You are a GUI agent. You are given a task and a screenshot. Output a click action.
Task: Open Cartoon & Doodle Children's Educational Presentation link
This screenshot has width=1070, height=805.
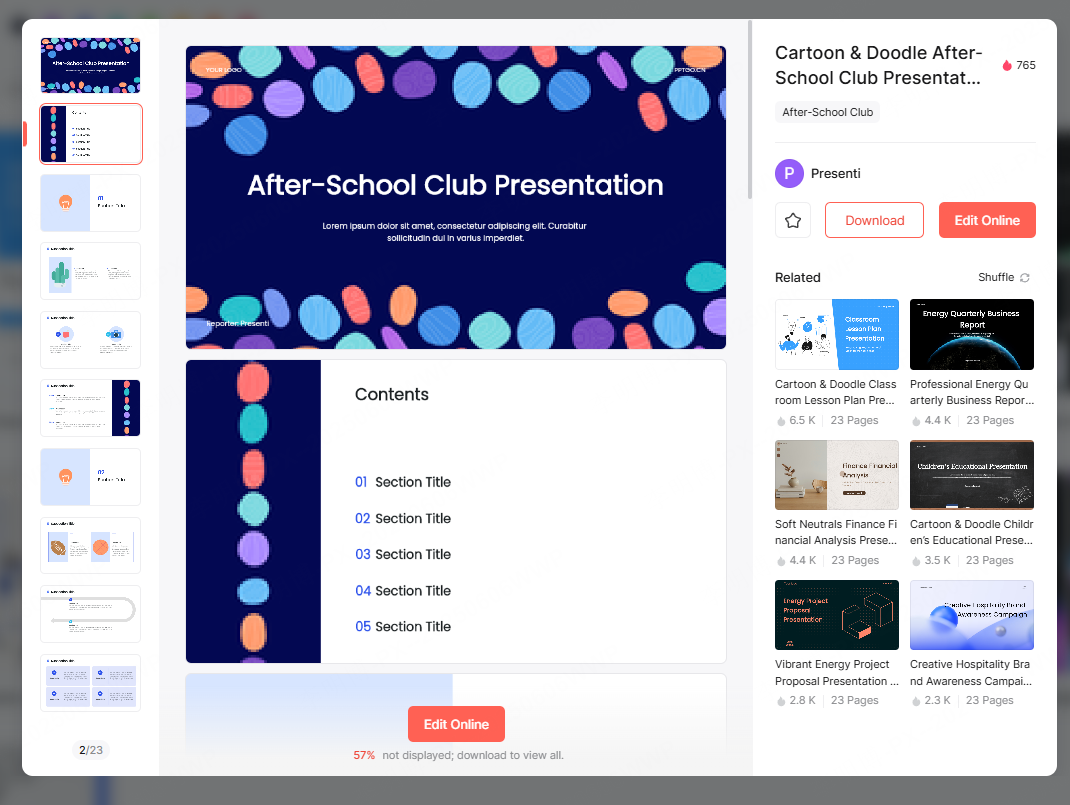point(971,531)
